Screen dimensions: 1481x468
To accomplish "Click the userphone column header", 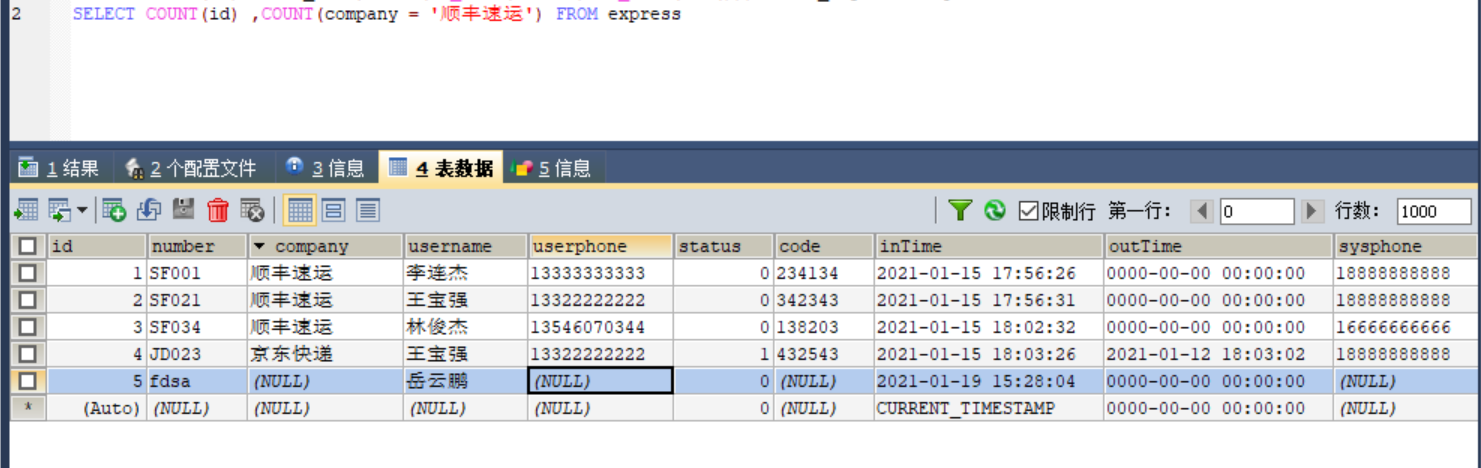I will click(600, 246).
